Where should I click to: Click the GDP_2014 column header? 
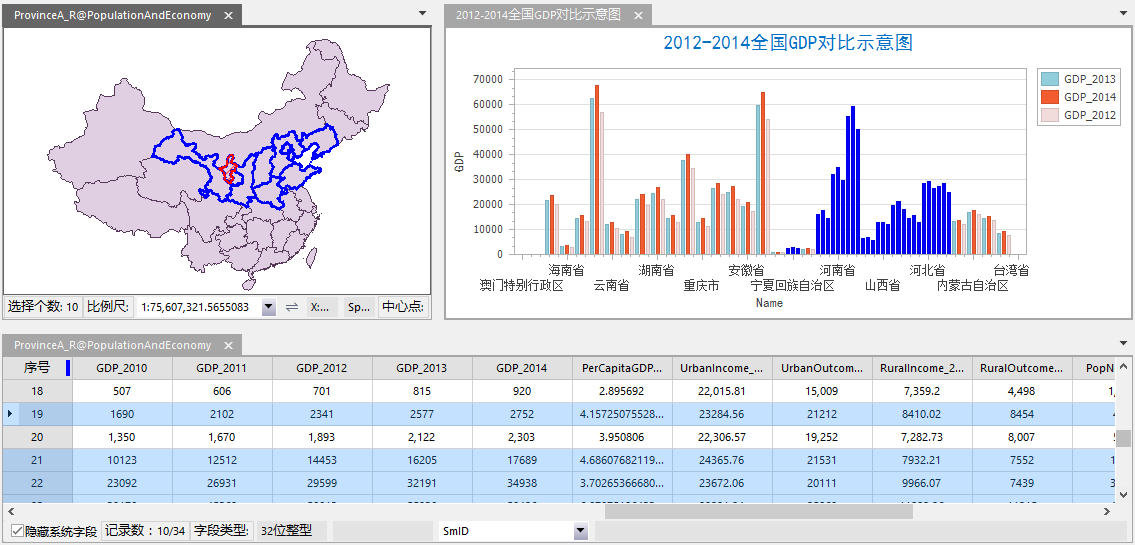(x=521, y=368)
